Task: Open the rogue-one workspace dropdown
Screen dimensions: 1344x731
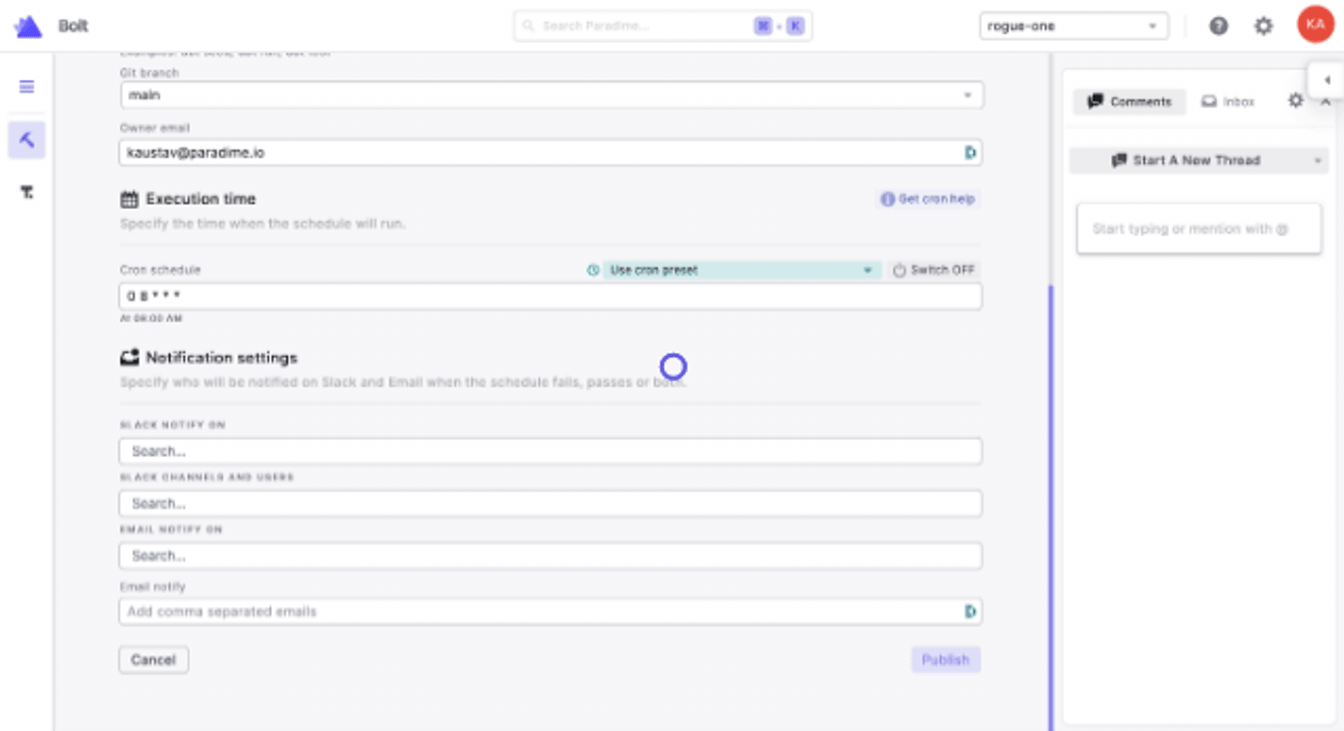Action: [x=1074, y=26]
